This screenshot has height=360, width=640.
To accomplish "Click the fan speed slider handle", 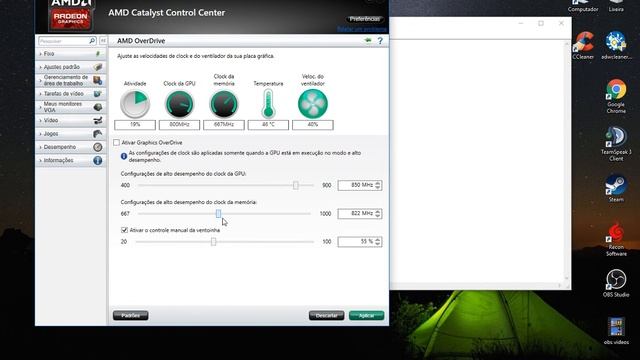I will point(213,242).
